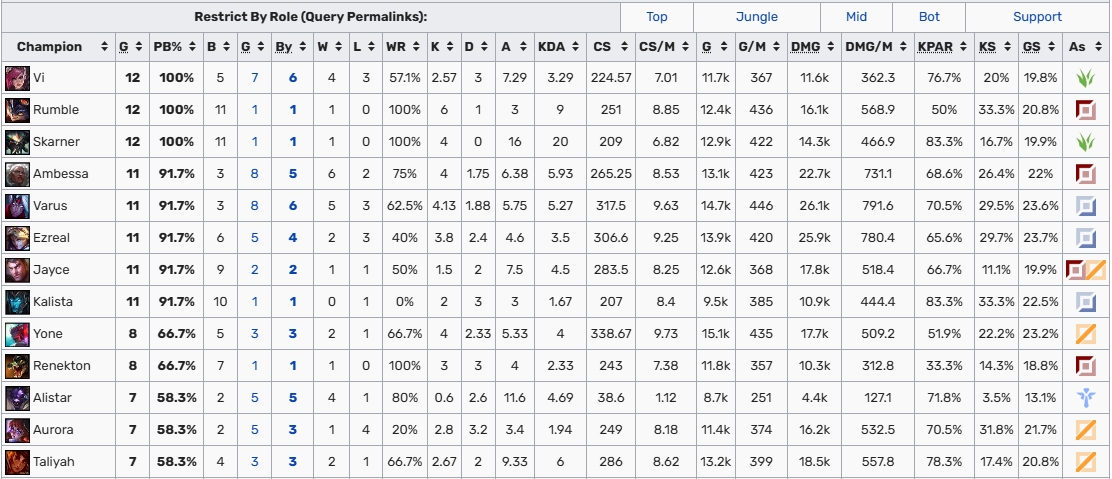The height and width of the screenshot is (479, 1112).
Task: Sort table by the KDA column
Action: click(560, 47)
